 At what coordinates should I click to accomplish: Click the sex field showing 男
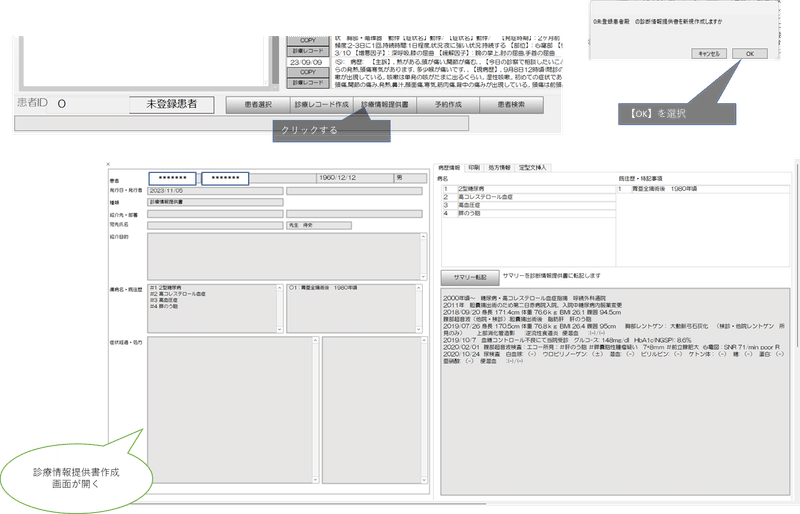(x=411, y=178)
